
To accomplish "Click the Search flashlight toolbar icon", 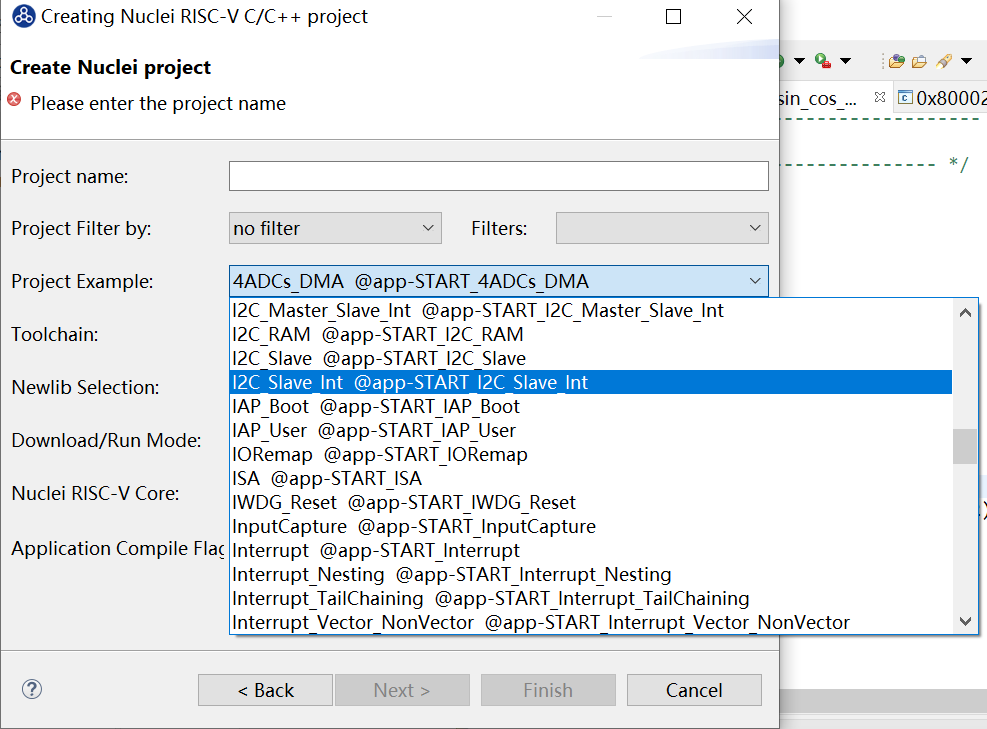I will point(944,61).
